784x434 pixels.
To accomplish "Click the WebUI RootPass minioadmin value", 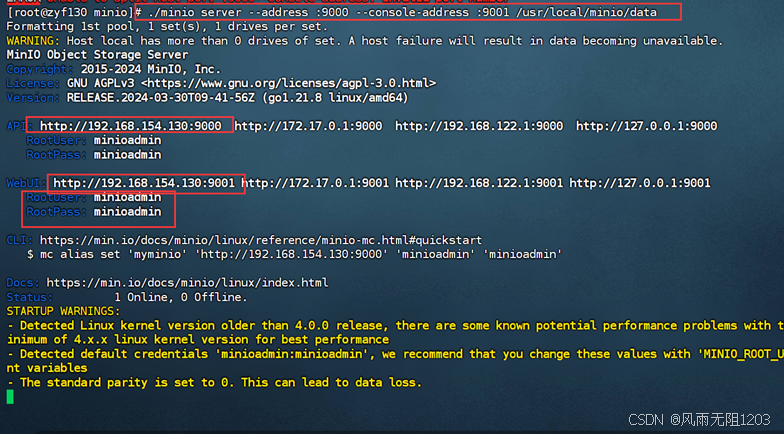I will tap(128, 212).
